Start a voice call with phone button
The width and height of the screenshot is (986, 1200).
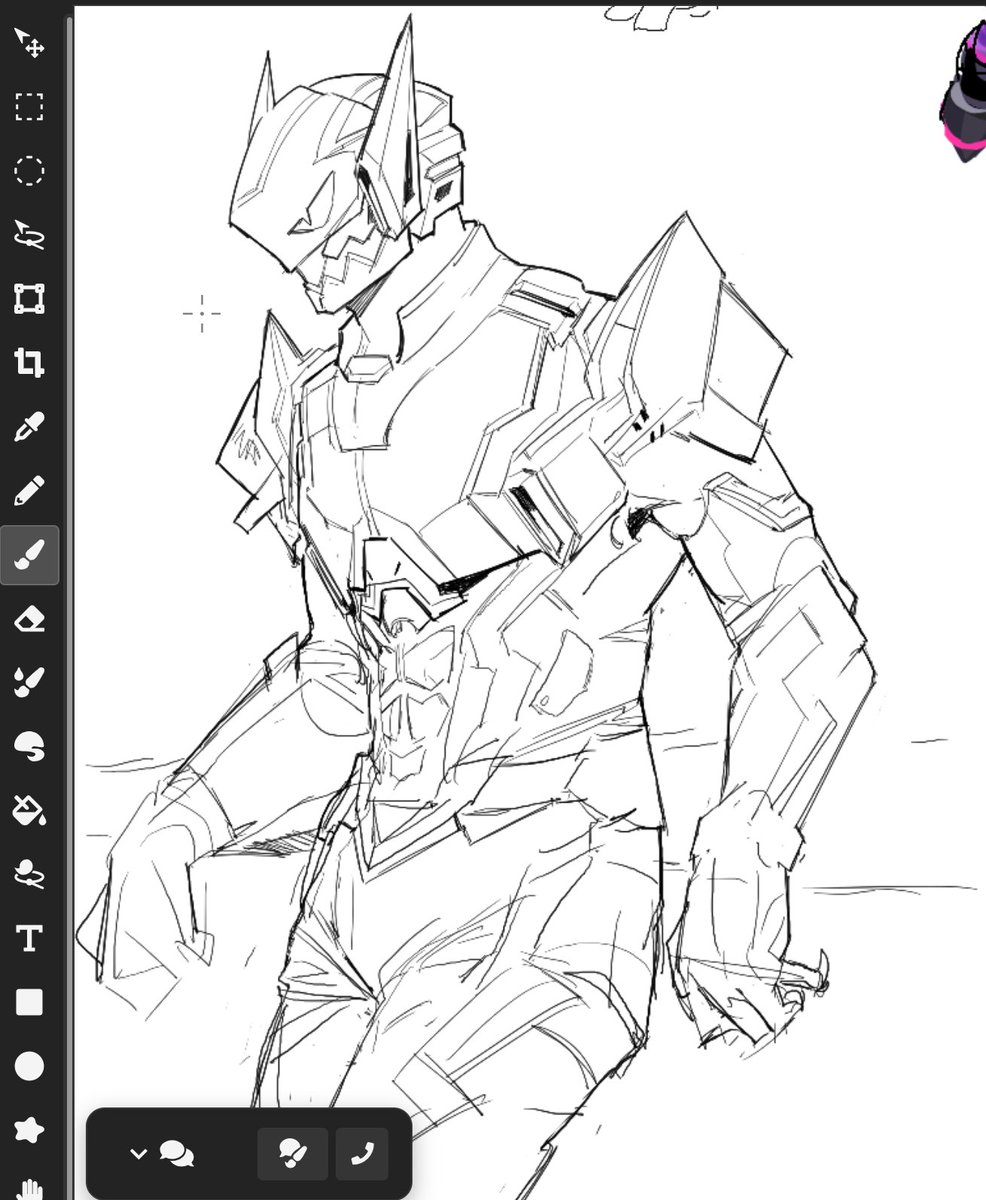[x=361, y=1154]
